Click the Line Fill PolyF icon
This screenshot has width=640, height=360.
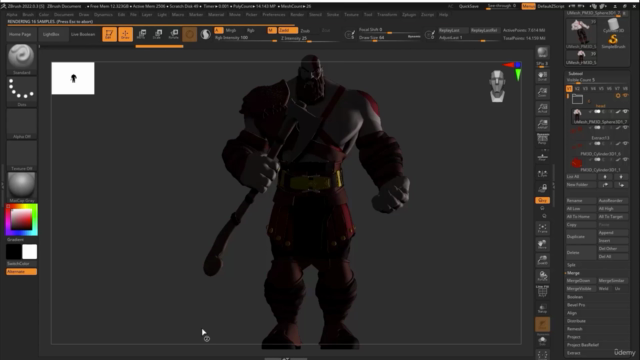(542, 291)
